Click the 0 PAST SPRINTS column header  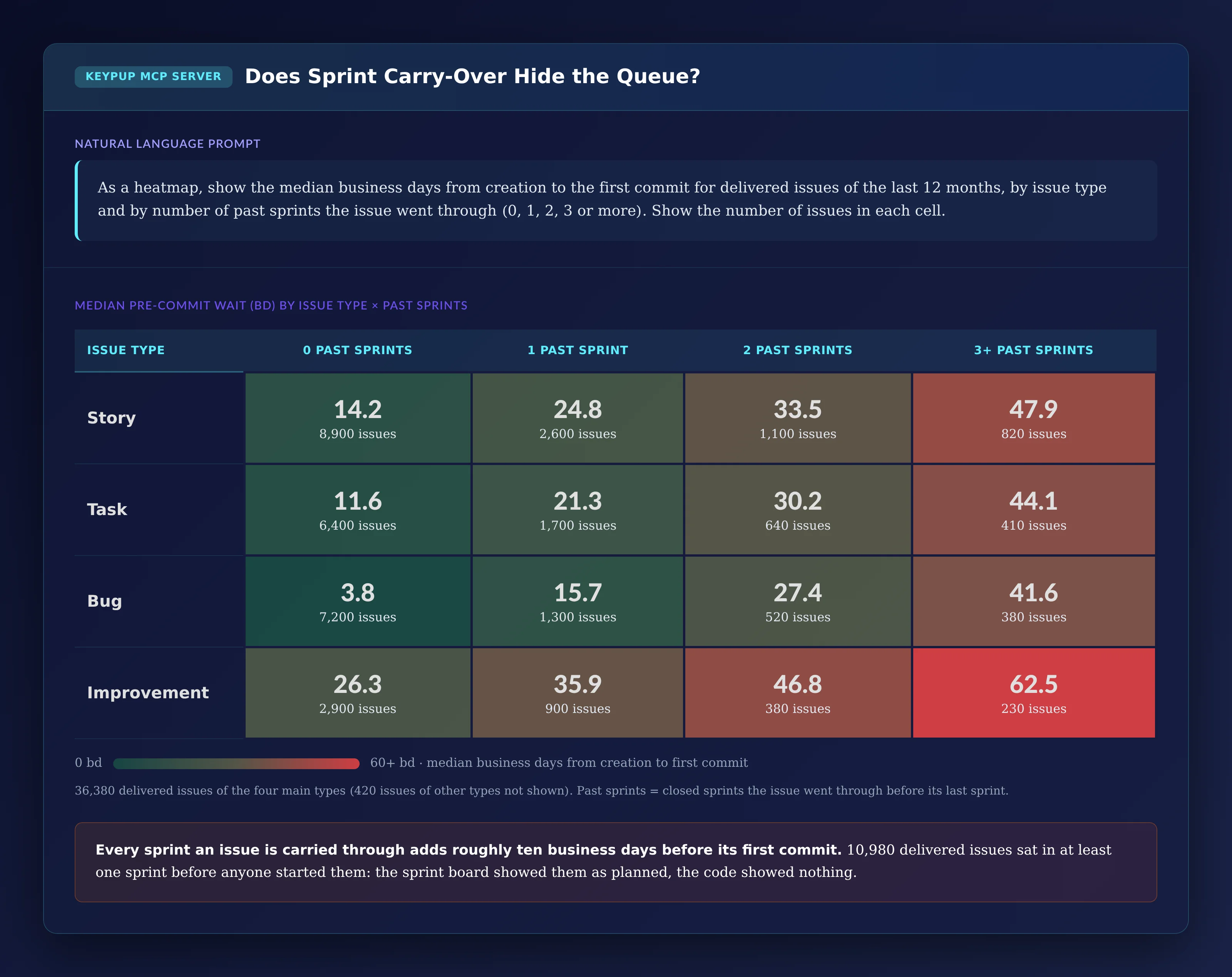click(x=358, y=350)
